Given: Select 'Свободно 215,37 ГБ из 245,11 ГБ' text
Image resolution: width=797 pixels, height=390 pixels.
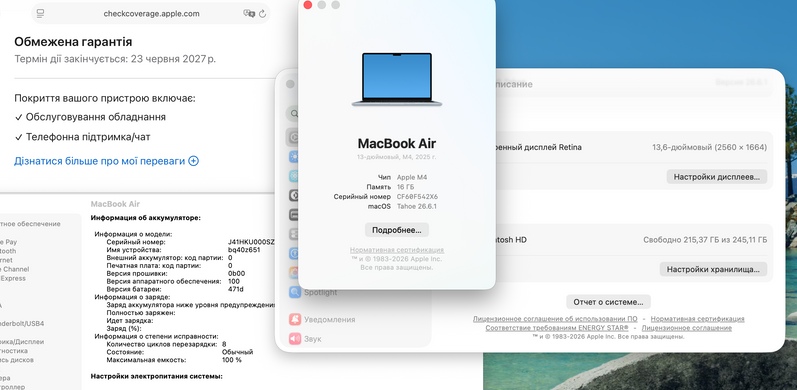Looking at the screenshot, I should [x=705, y=240].
